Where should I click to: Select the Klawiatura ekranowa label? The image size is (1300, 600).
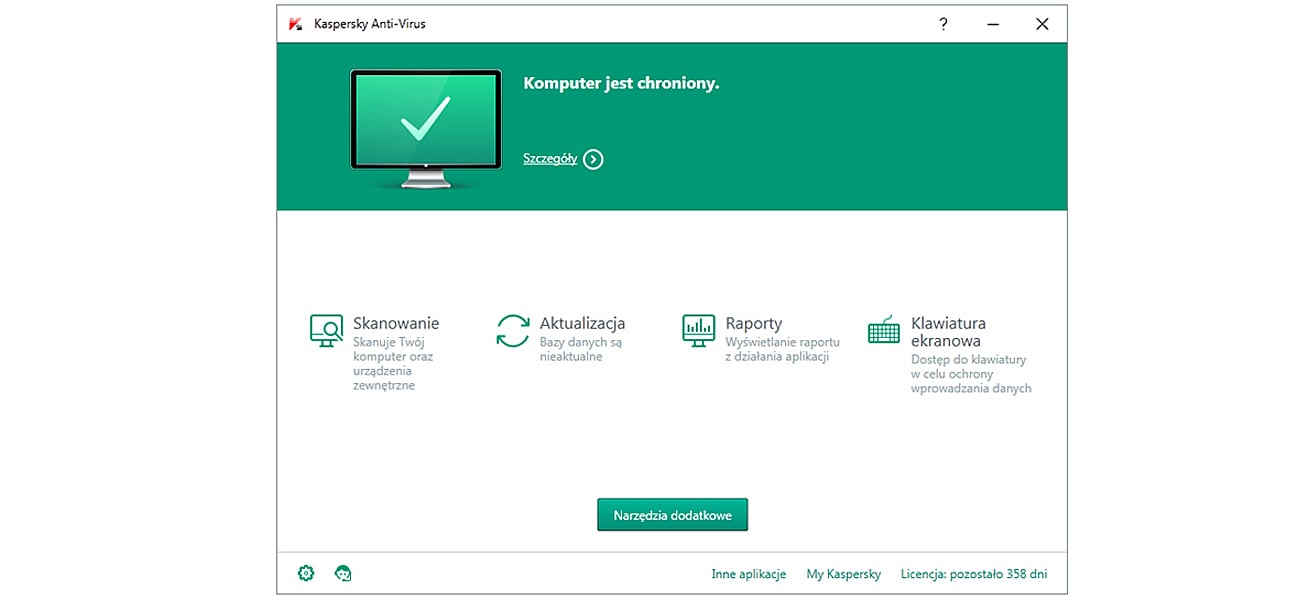point(948,332)
